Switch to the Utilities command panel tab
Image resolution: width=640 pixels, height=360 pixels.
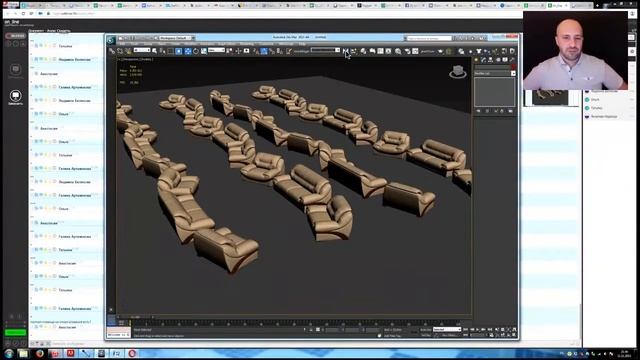point(512,60)
